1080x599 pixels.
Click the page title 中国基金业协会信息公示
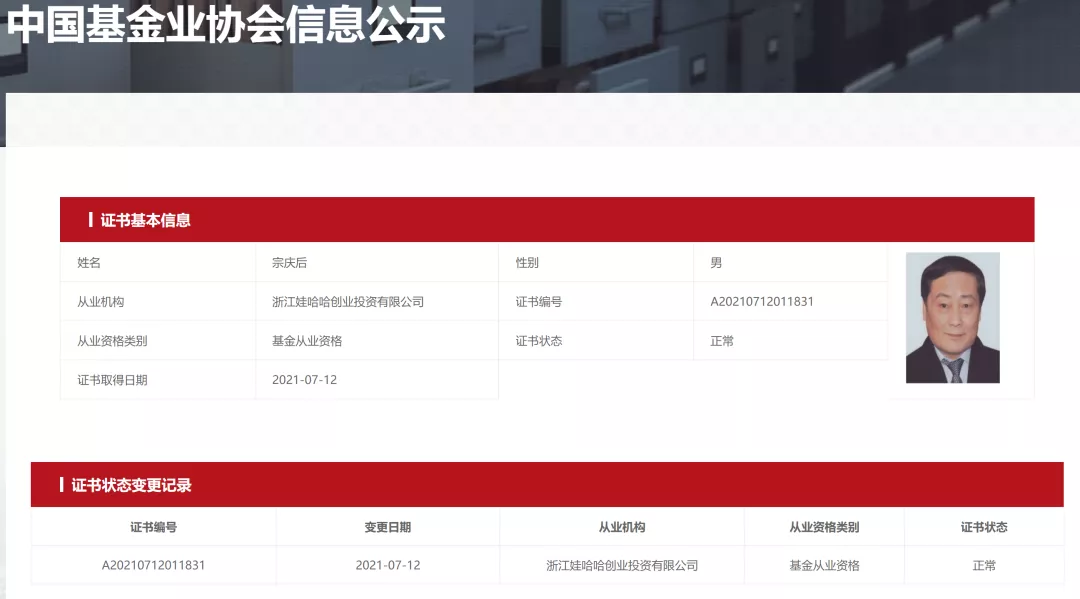point(226,24)
